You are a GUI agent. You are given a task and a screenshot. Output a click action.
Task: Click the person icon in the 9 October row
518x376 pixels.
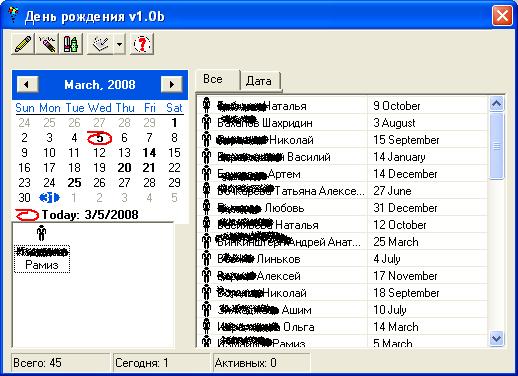click(x=207, y=105)
